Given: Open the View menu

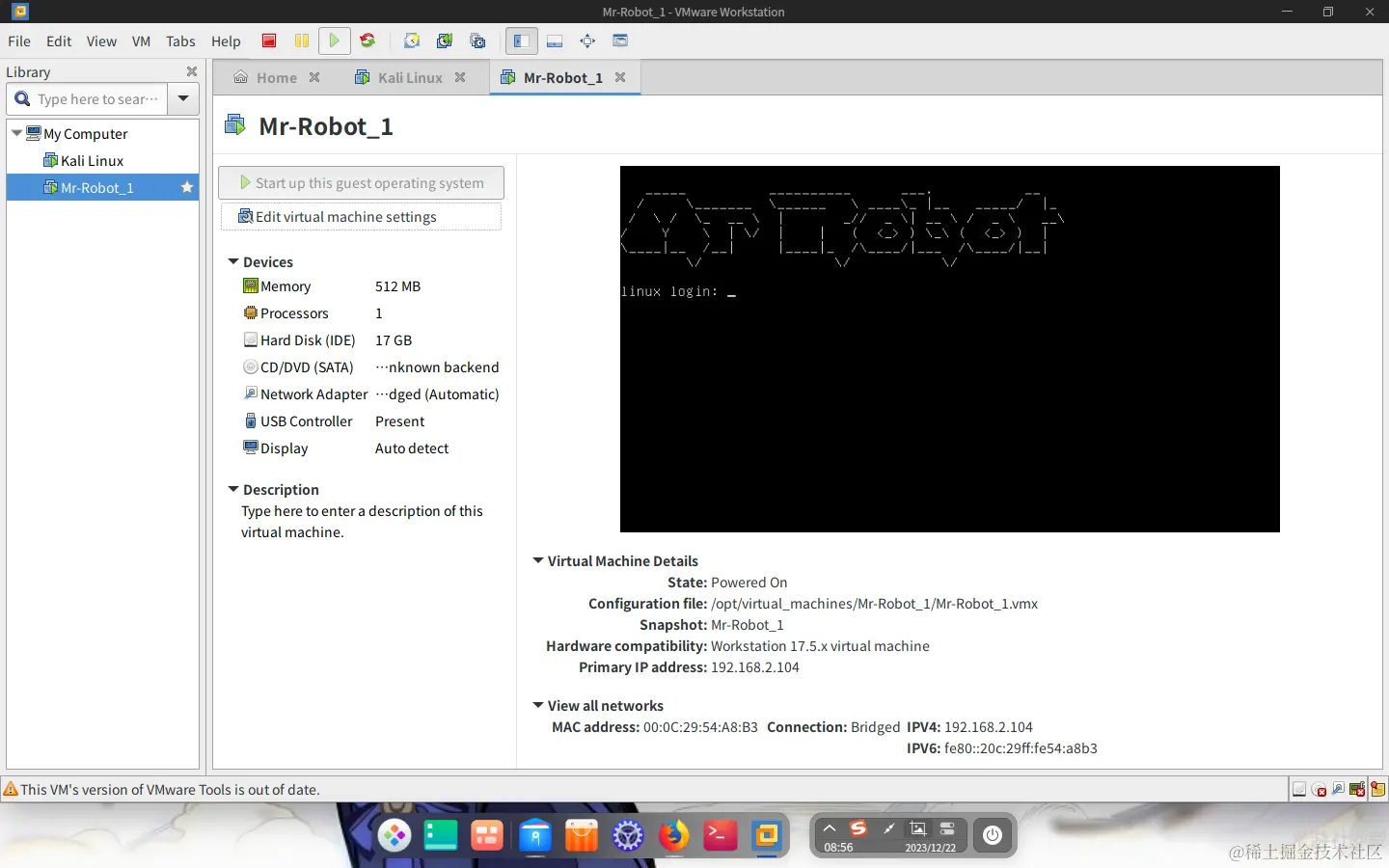Looking at the screenshot, I should (x=101, y=41).
